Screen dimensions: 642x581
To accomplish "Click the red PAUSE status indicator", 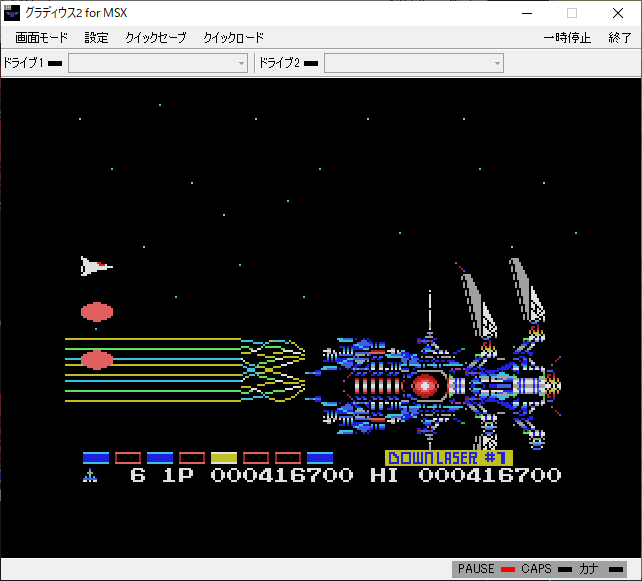I will tap(508, 569).
